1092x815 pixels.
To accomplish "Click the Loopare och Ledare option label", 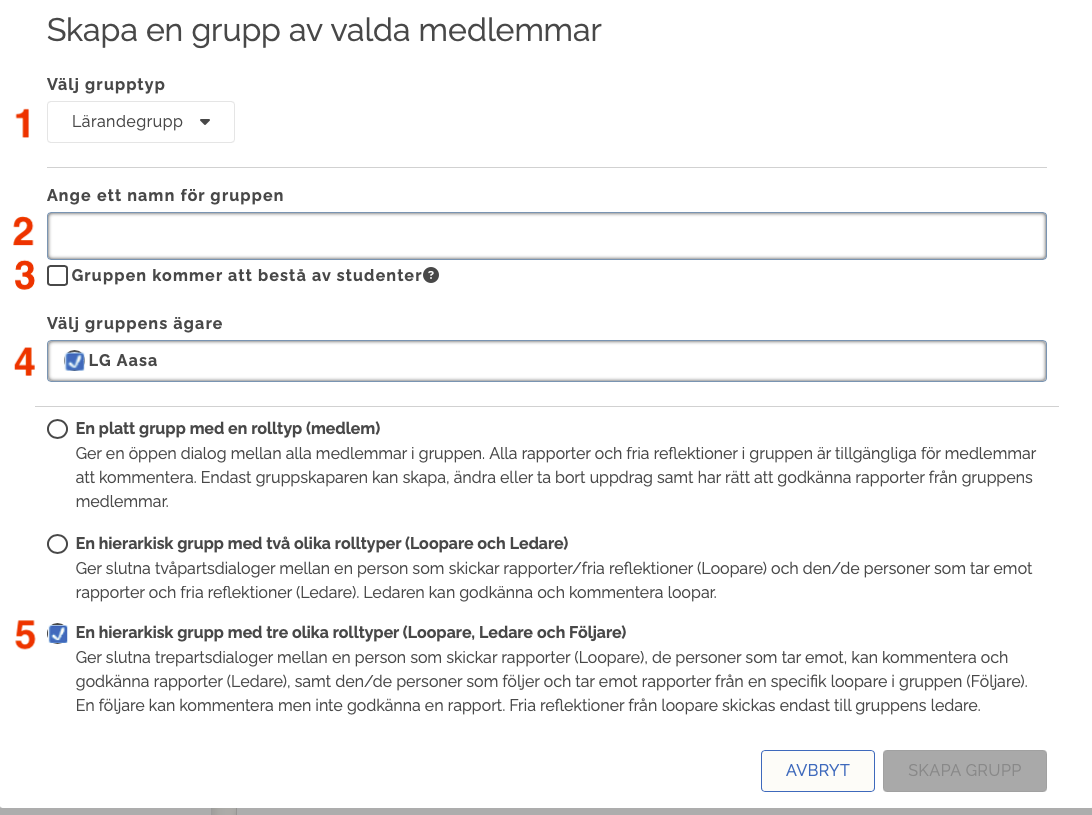I will coord(322,543).
